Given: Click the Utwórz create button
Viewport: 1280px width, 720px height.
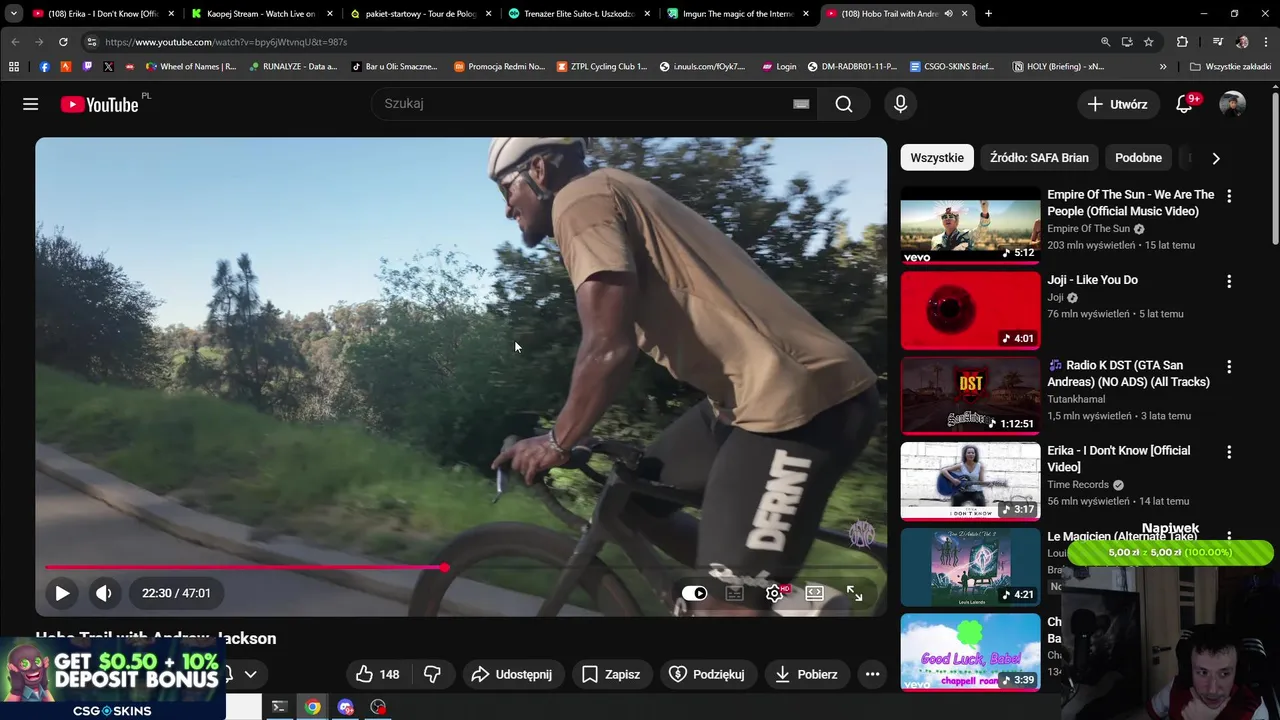Looking at the screenshot, I should tap(1118, 104).
